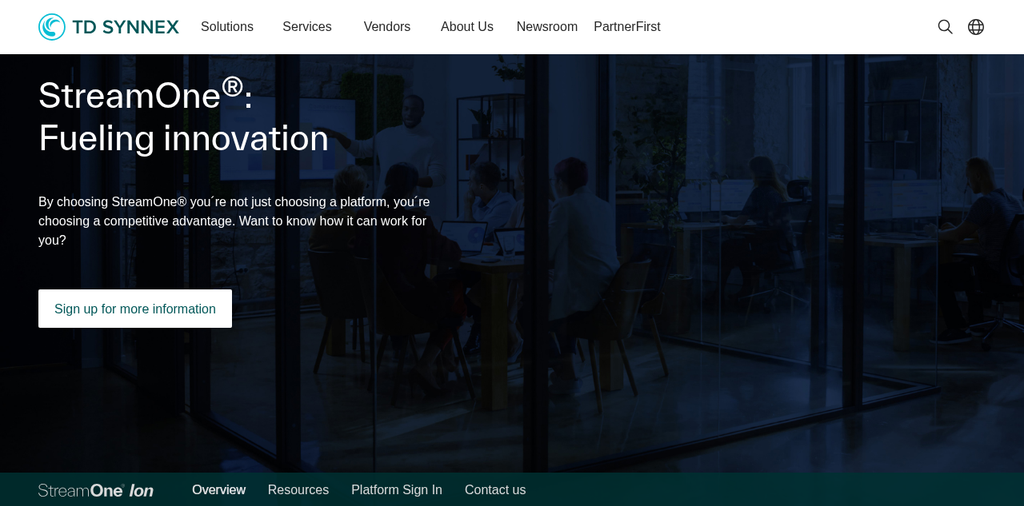Select the Overview tab
Image resolution: width=1024 pixels, height=506 pixels.
click(219, 490)
